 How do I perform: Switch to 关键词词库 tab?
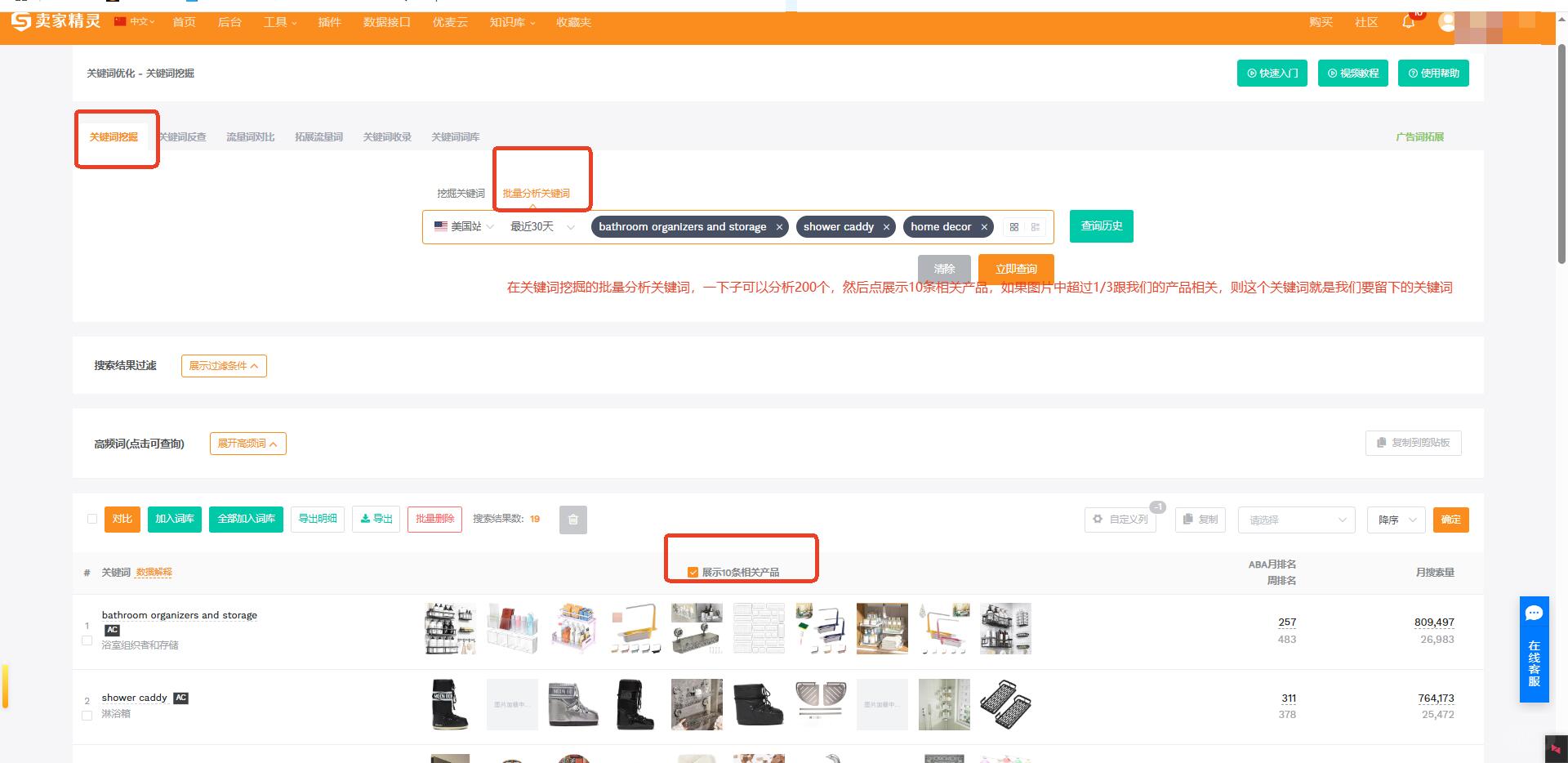pyautogui.click(x=456, y=137)
